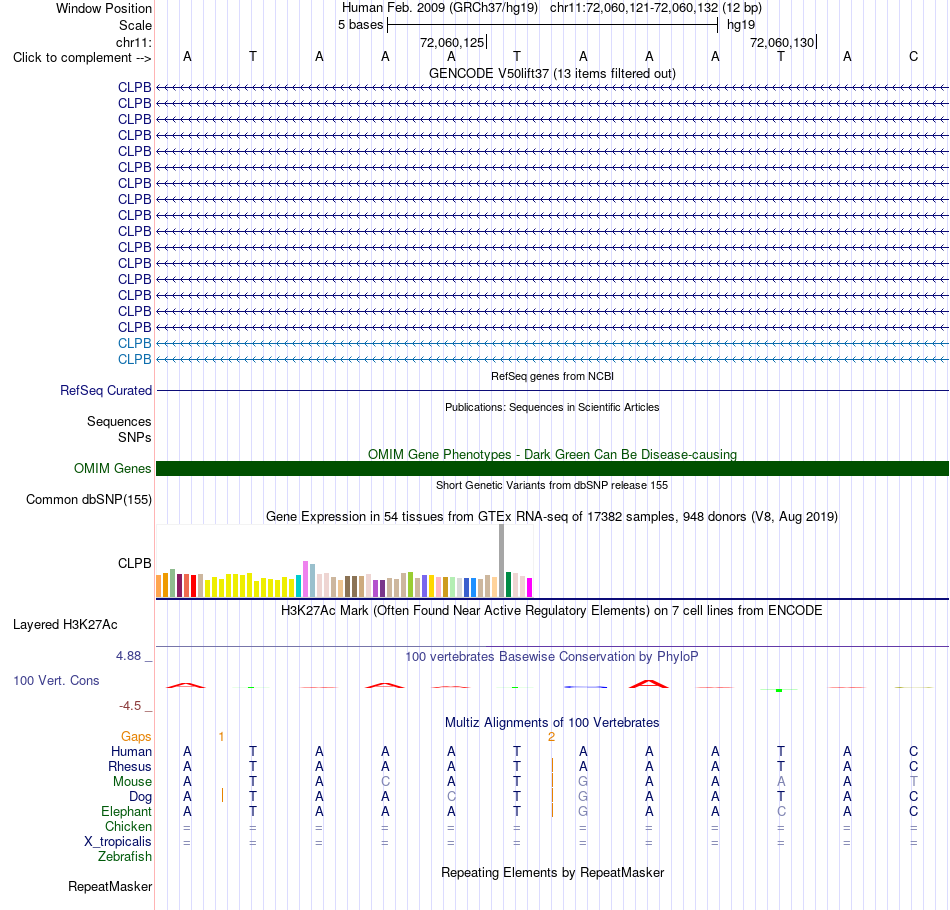
Task: Click the 'Click to complement -->' label
Action: click(x=82, y=58)
